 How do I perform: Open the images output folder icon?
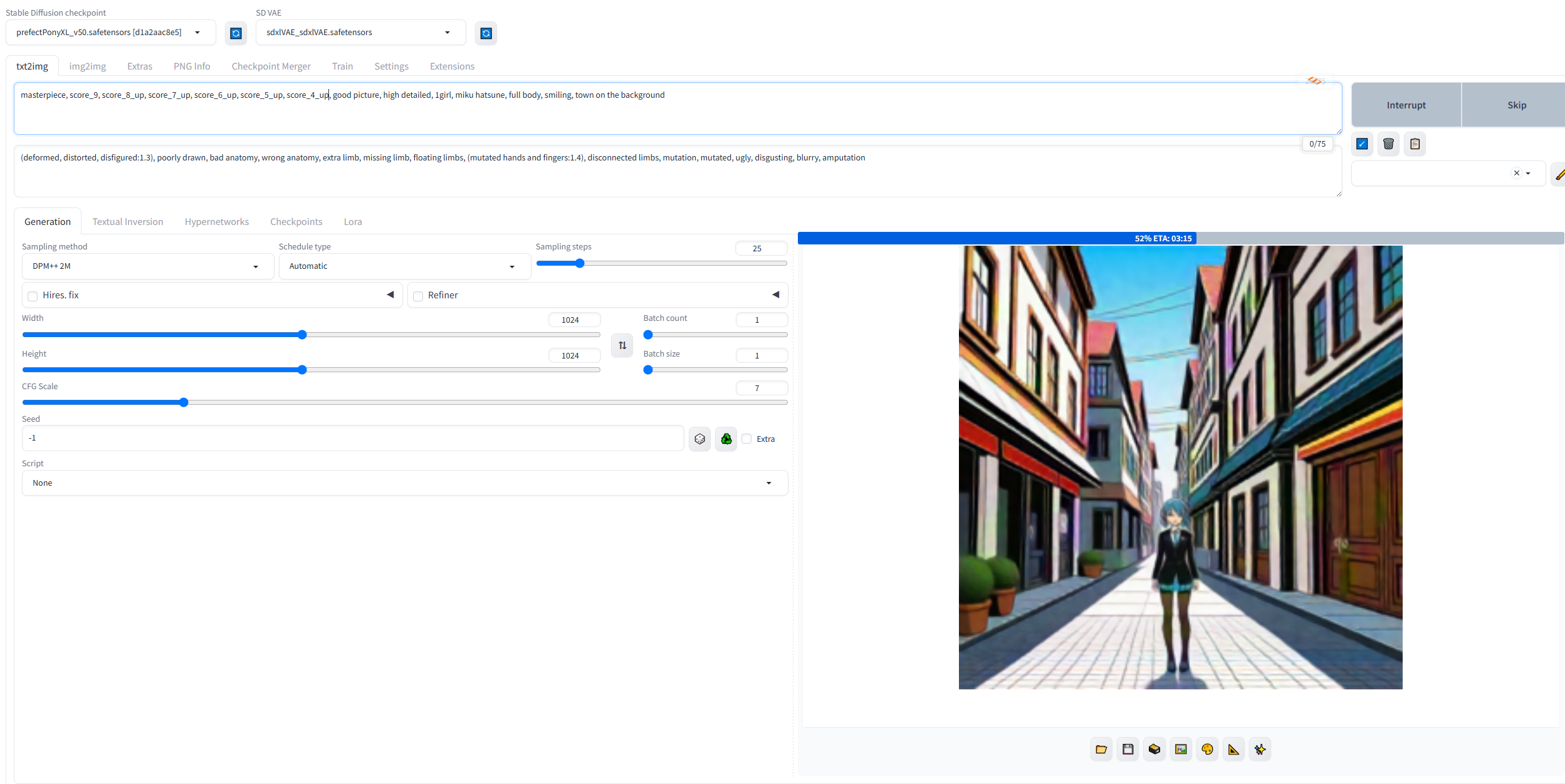click(1101, 749)
